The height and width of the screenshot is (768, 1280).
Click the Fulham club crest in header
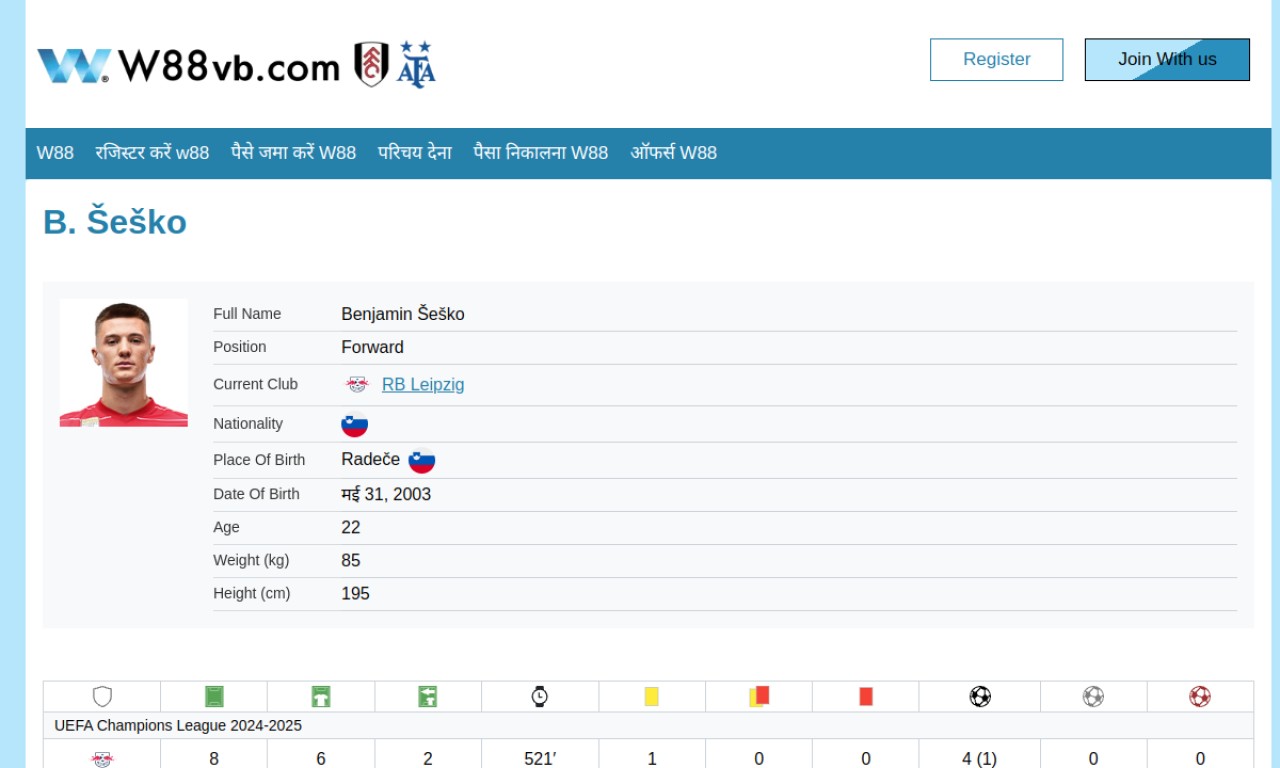[x=372, y=64]
